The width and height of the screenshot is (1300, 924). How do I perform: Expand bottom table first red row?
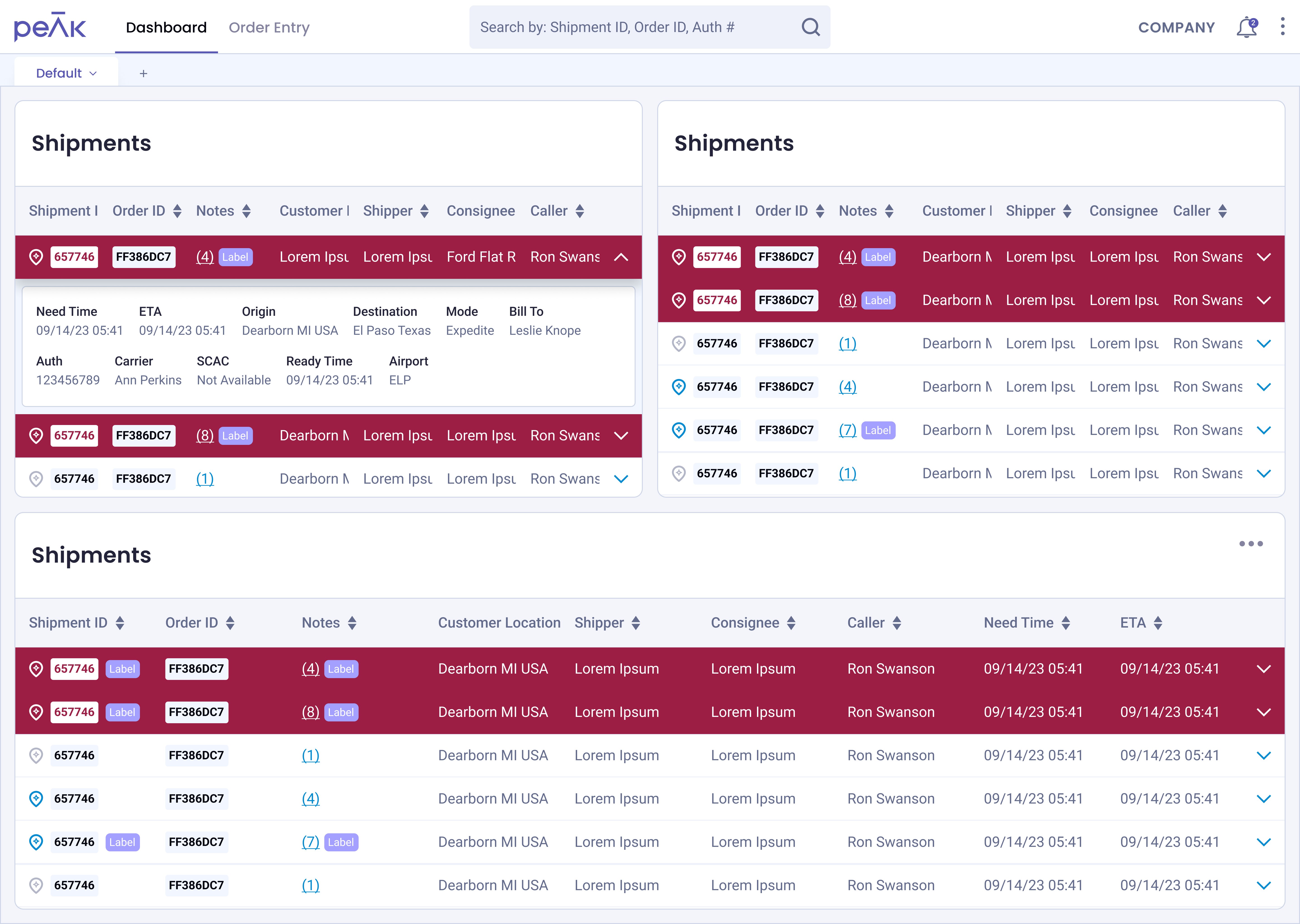click(1264, 669)
